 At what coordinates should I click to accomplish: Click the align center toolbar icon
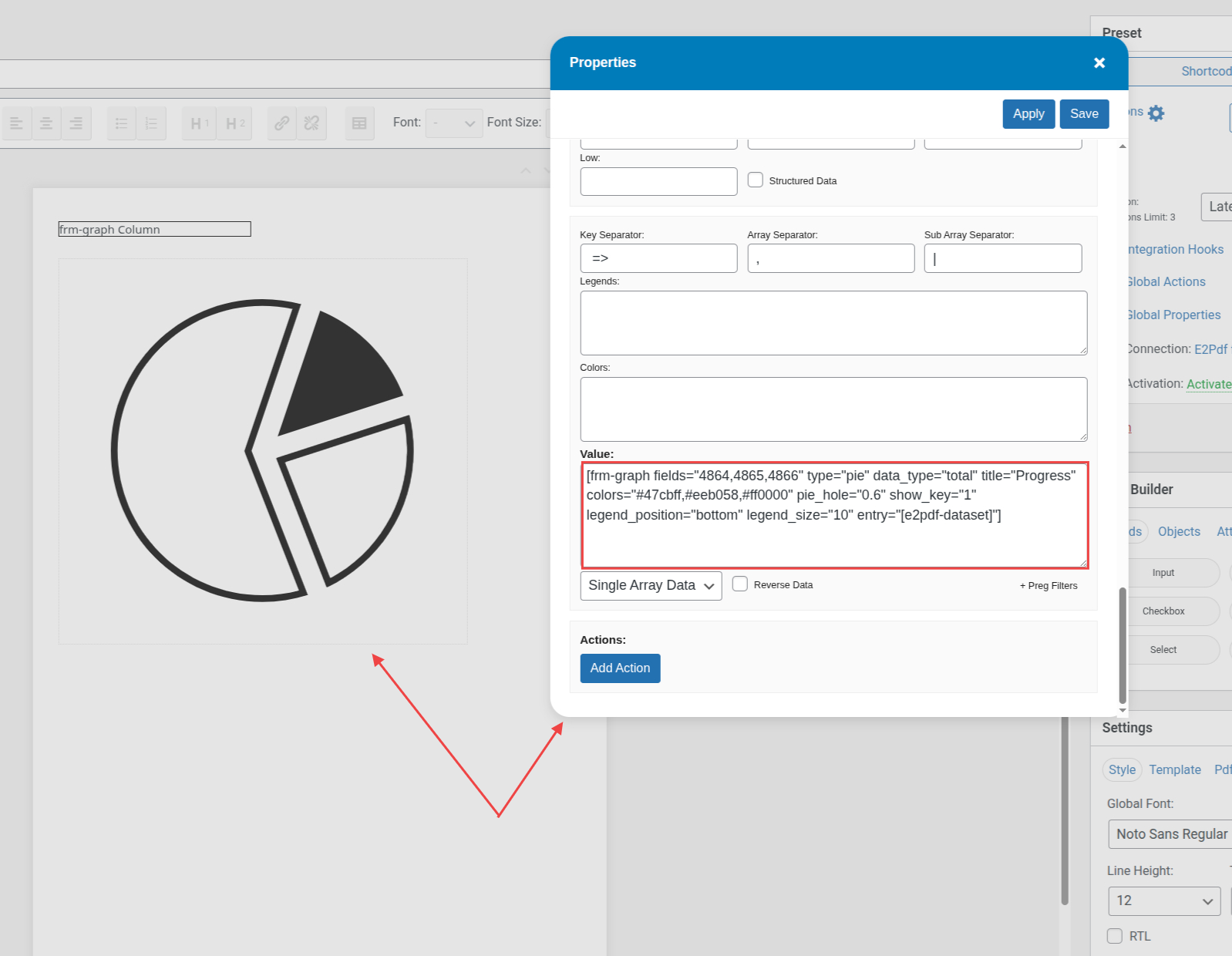pyautogui.click(x=46, y=123)
